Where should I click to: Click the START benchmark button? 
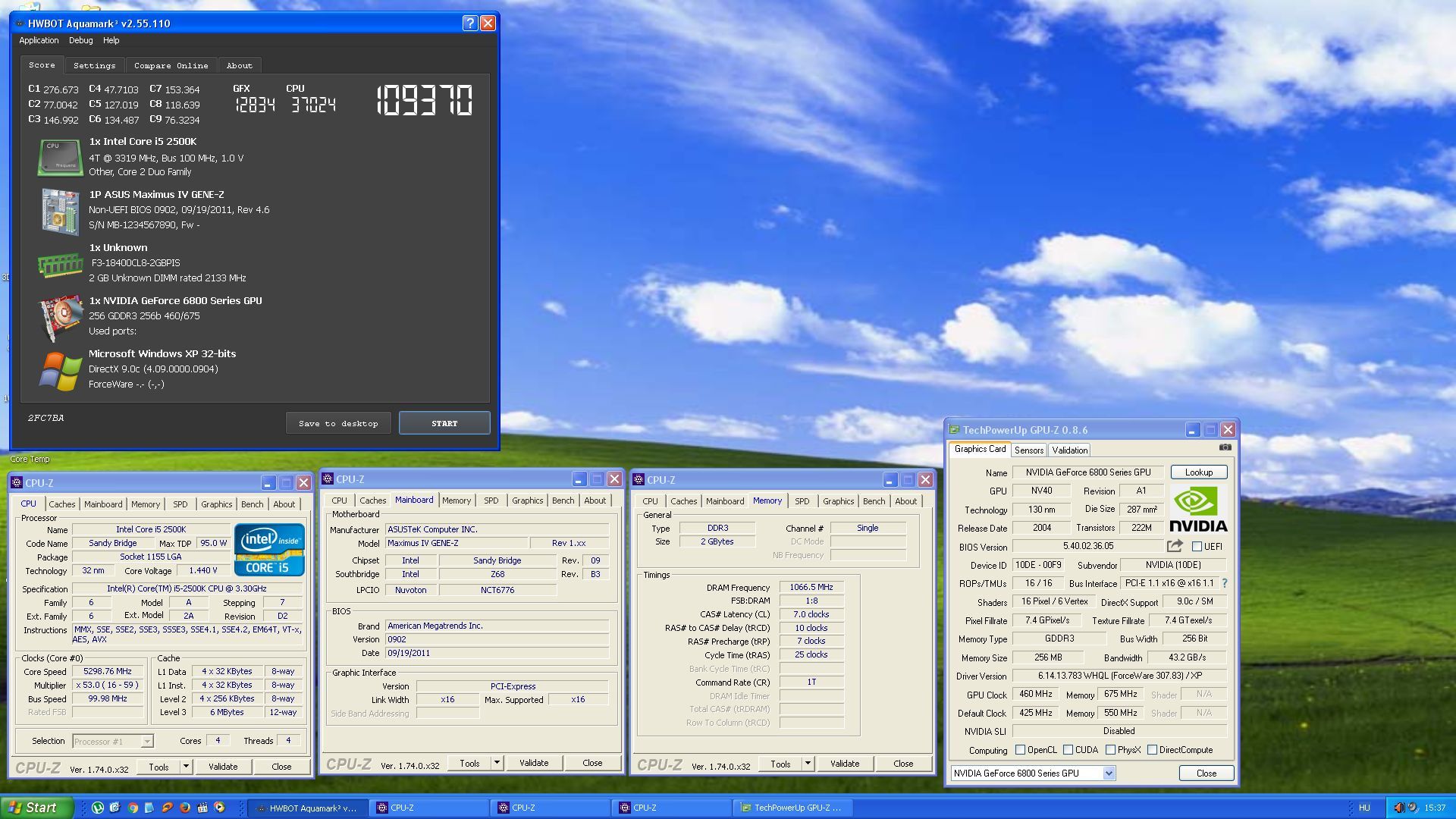point(444,423)
